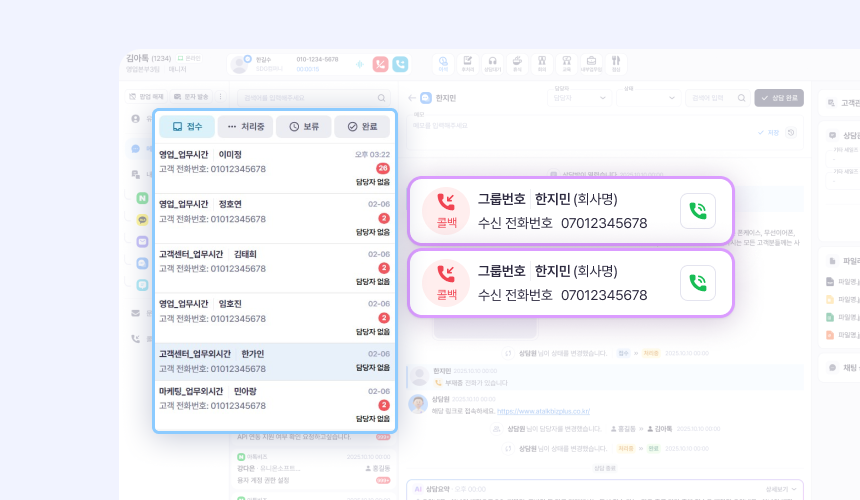The width and height of the screenshot is (860, 500).
Task: Open conversation 강다은 유니온소프트
Action: click(314, 468)
